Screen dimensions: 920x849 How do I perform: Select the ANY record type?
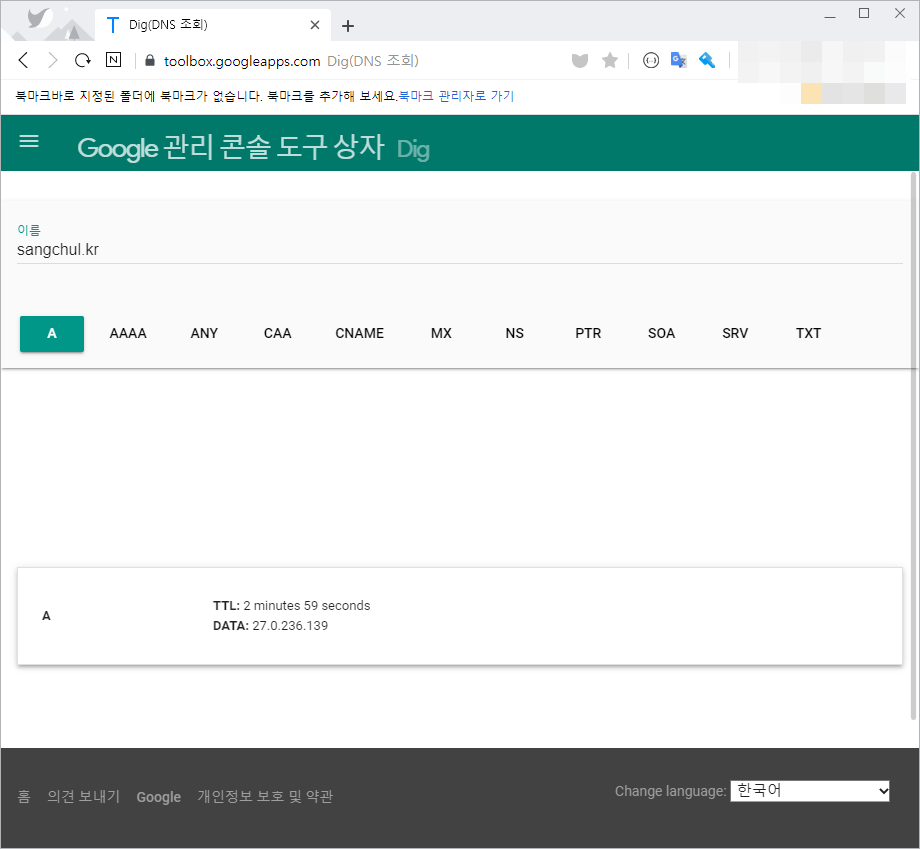click(x=204, y=334)
